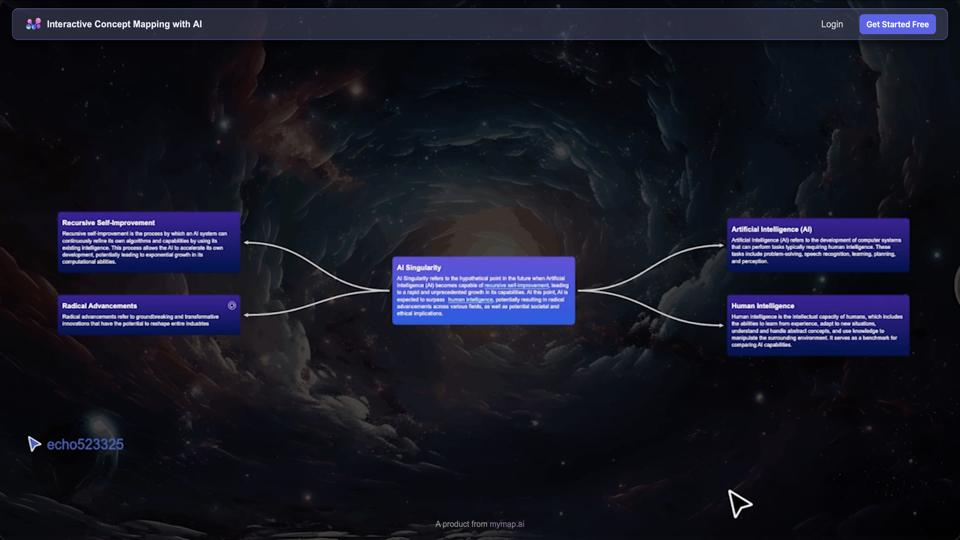
Task: Click the Artificial Intelligence (AI) node heading
Action: [771, 229]
